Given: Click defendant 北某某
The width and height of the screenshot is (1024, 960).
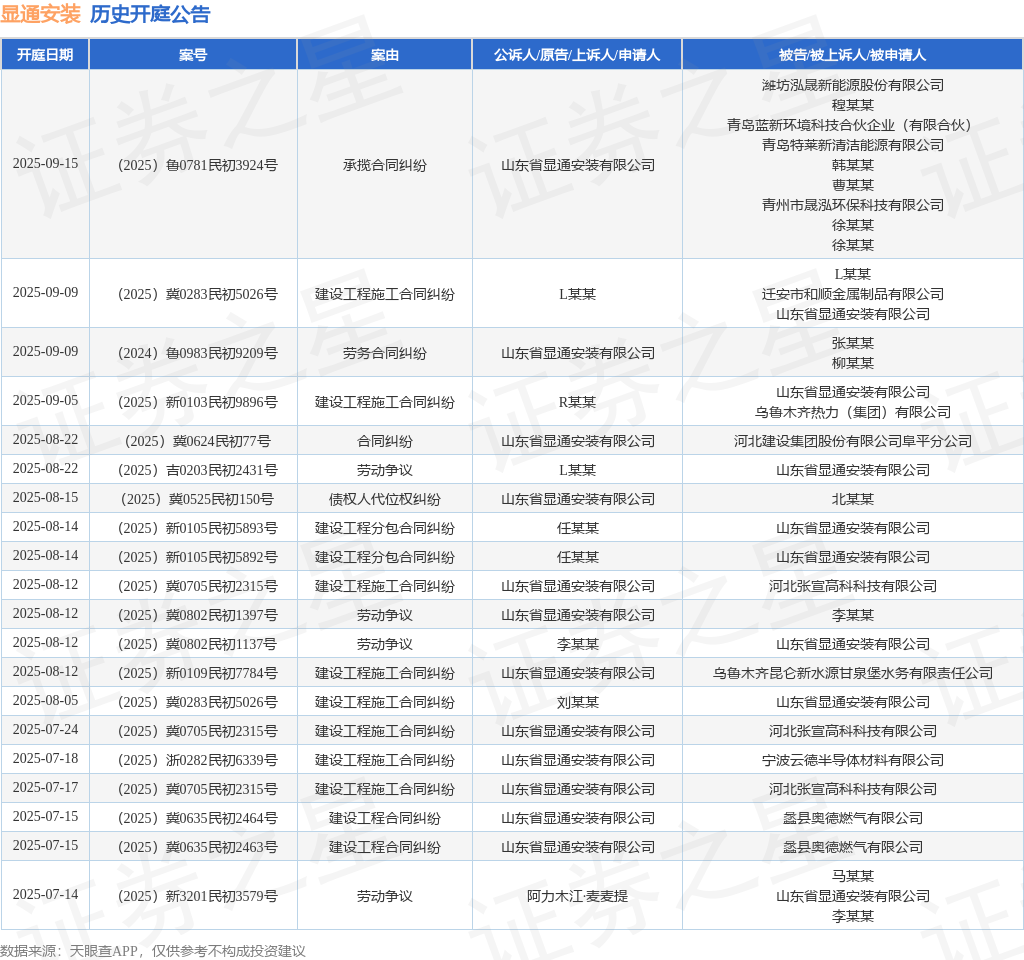Looking at the screenshot, I should tap(852, 500).
